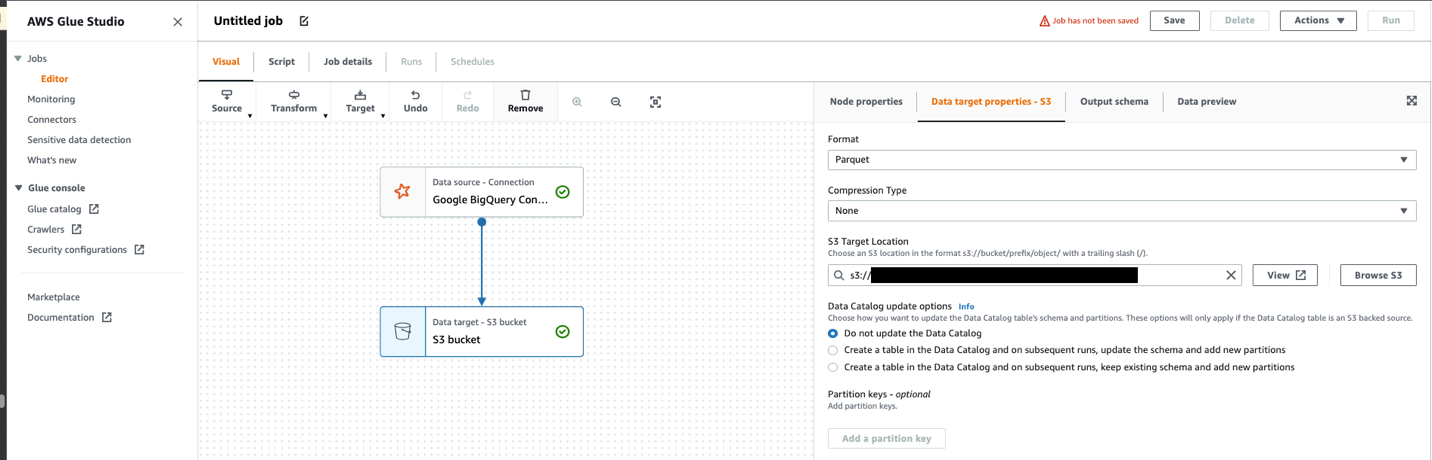Open the Transform dropdown arrow
This screenshot has height=460, width=1432.
[325, 116]
